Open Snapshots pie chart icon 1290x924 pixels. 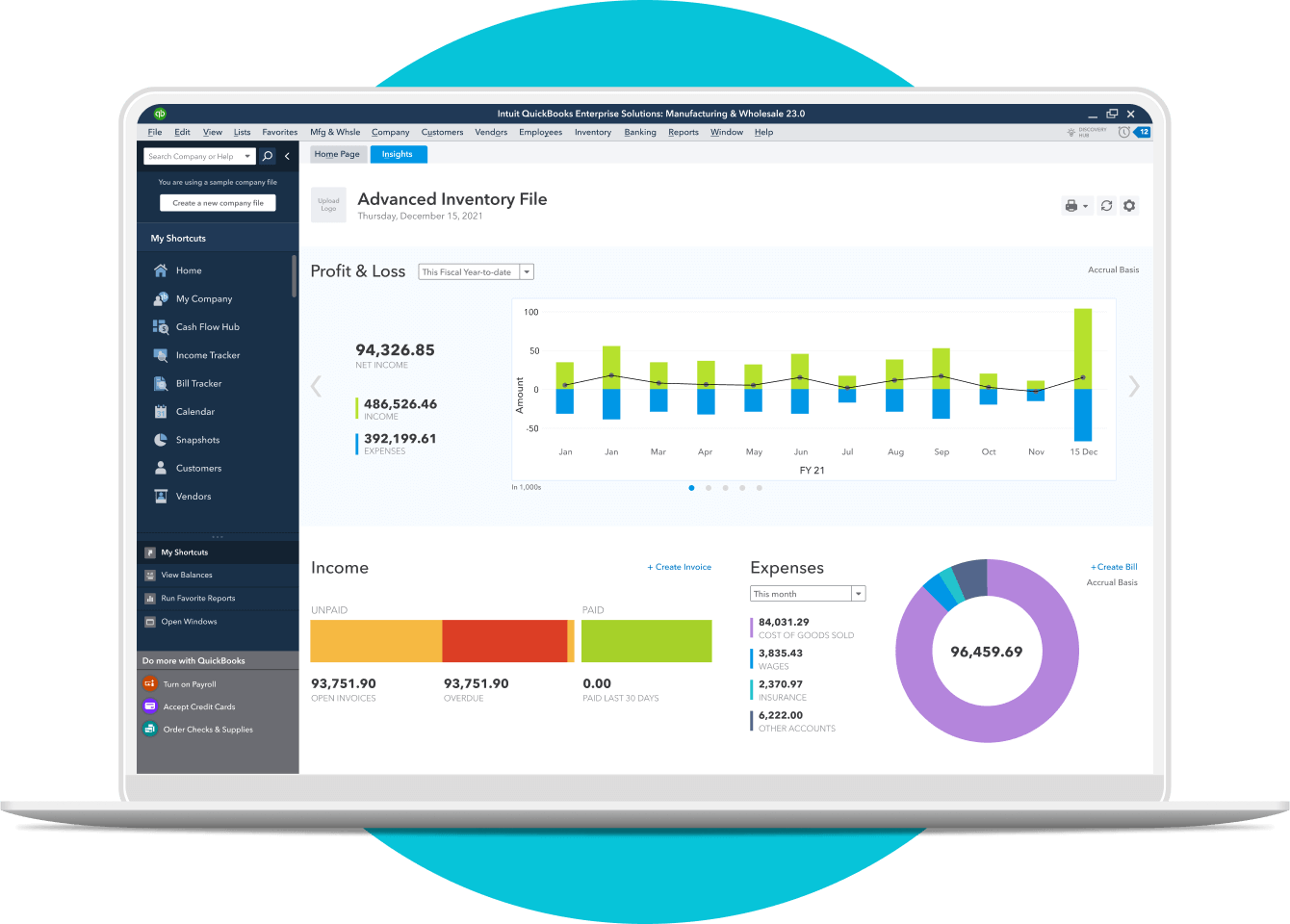[161, 440]
